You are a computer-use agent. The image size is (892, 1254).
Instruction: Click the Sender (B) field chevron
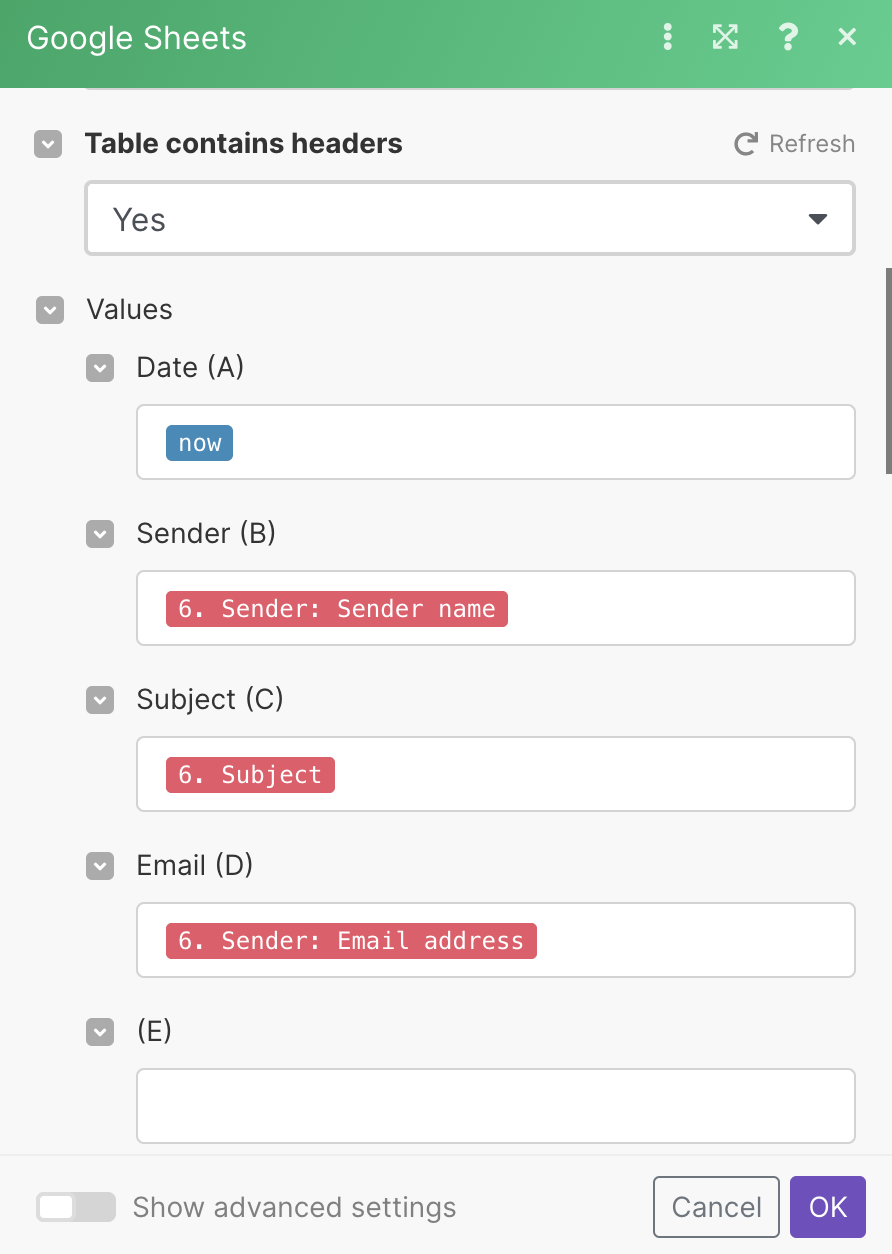[x=100, y=534]
